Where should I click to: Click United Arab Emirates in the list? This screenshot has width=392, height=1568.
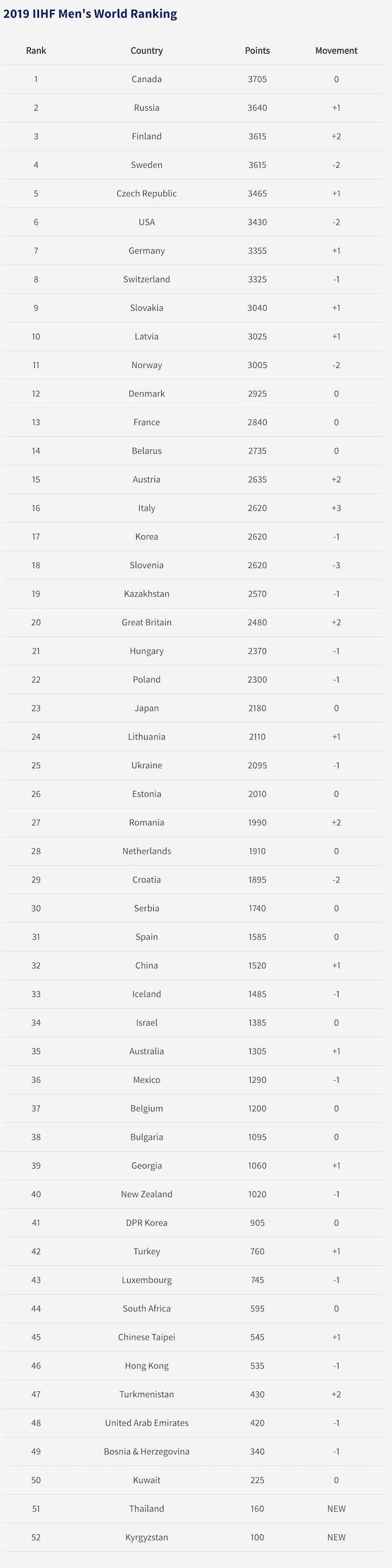(146, 1423)
